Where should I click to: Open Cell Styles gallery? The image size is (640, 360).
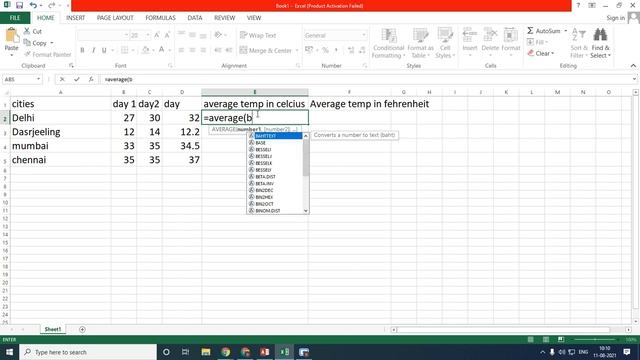click(445, 43)
